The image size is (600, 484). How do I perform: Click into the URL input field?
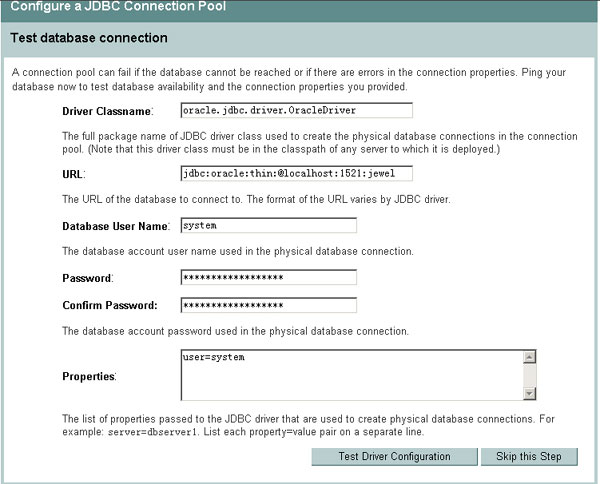tap(297, 173)
